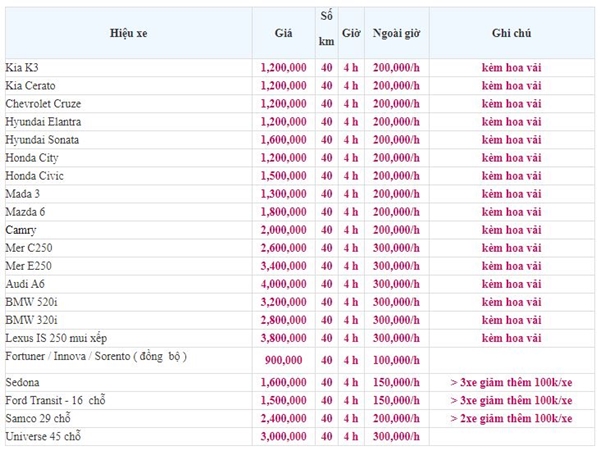Click the Camry price 2,000,000

[284, 230]
